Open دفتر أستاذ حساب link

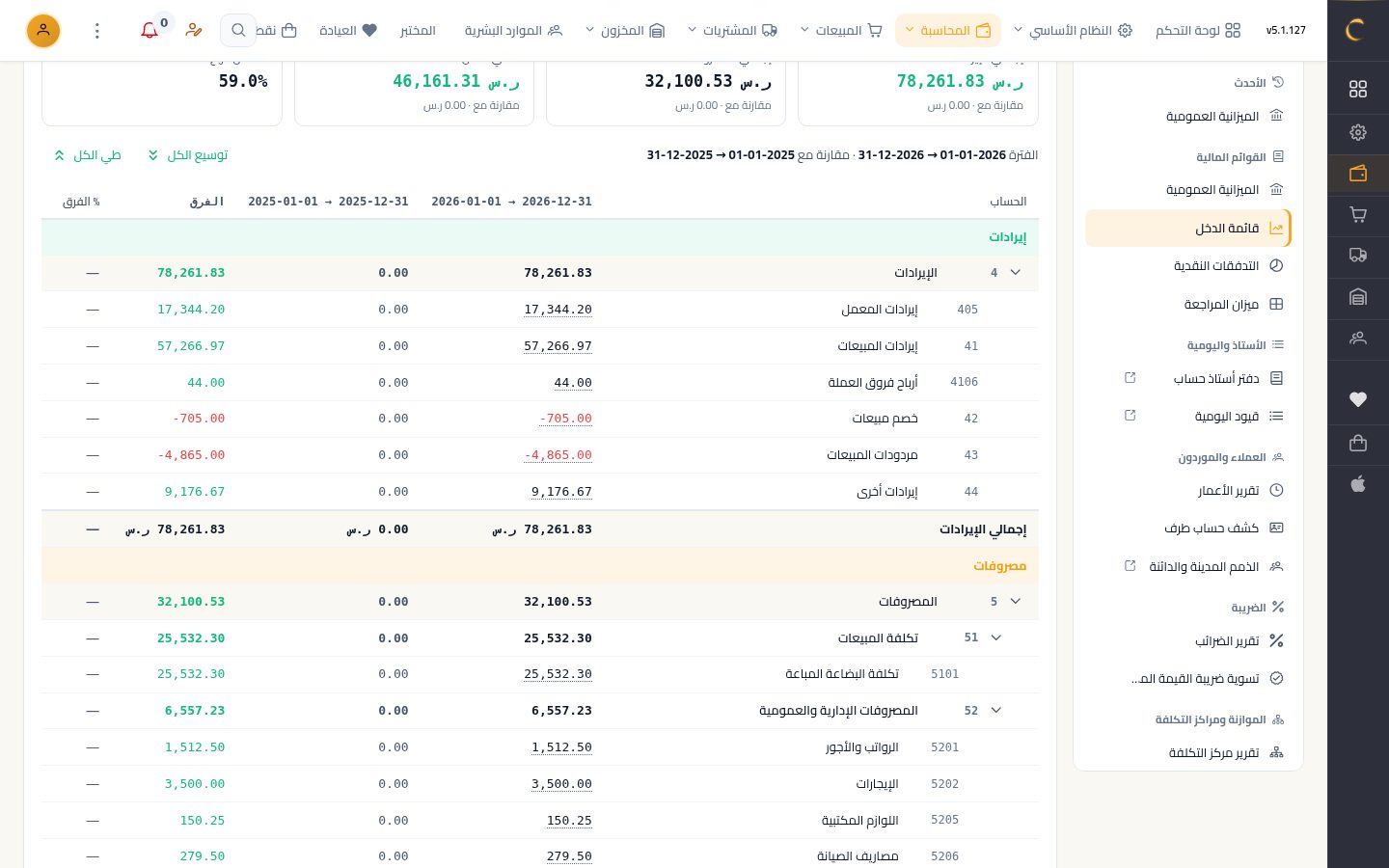pyautogui.click(x=1188, y=379)
